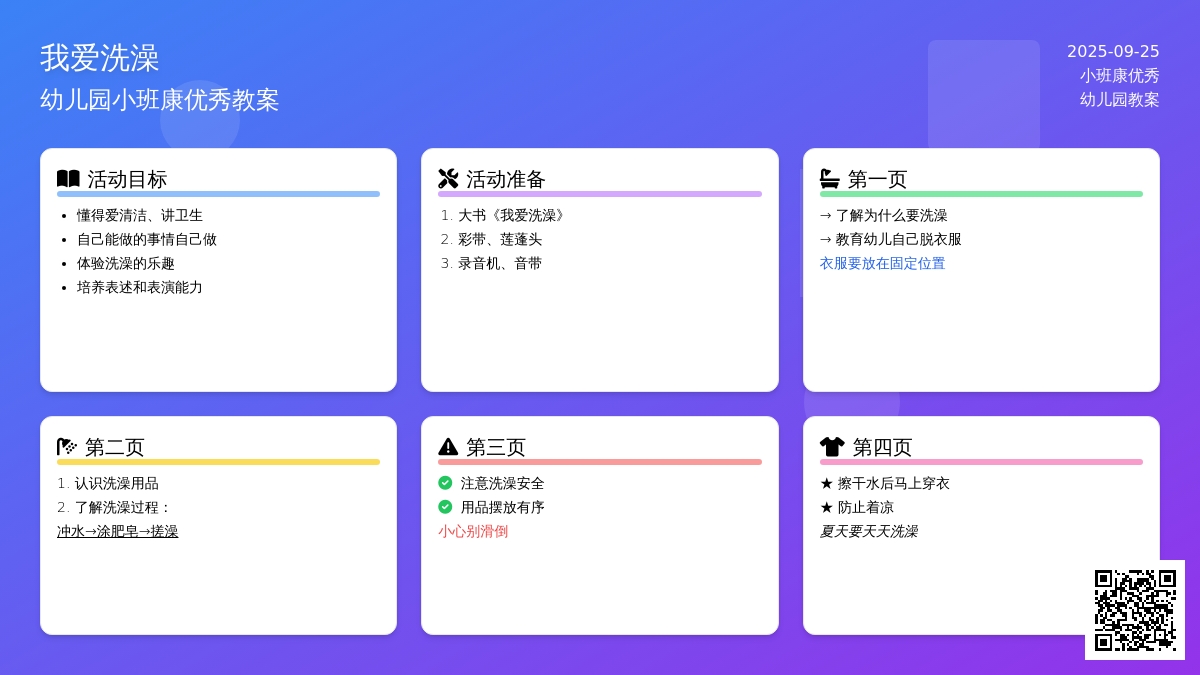Select the 活动目标 card heading
Viewport: 1200px width, 675px height.
[127, 179]
